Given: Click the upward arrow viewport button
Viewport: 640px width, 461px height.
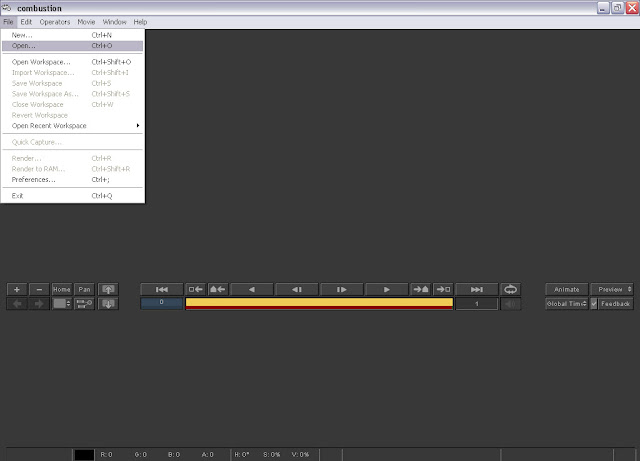Looking at the screenshot, I should 108,290.
